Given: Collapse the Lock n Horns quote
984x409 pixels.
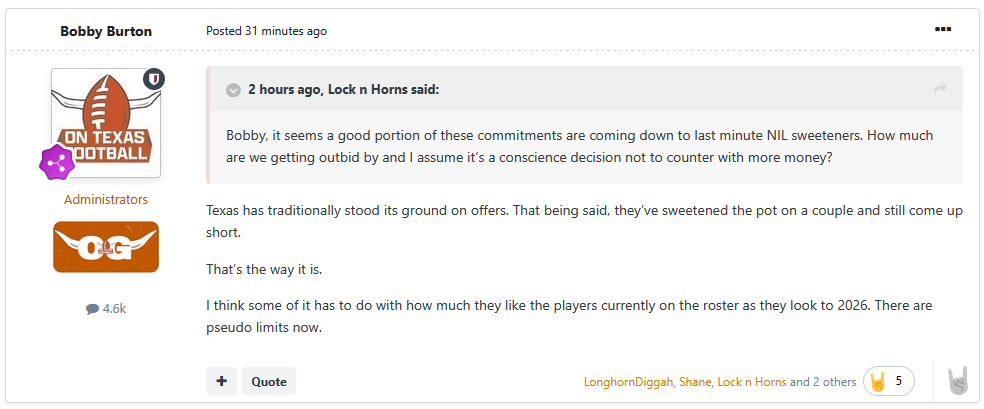Looking at the screenshot, I should (x=233, y=90).
